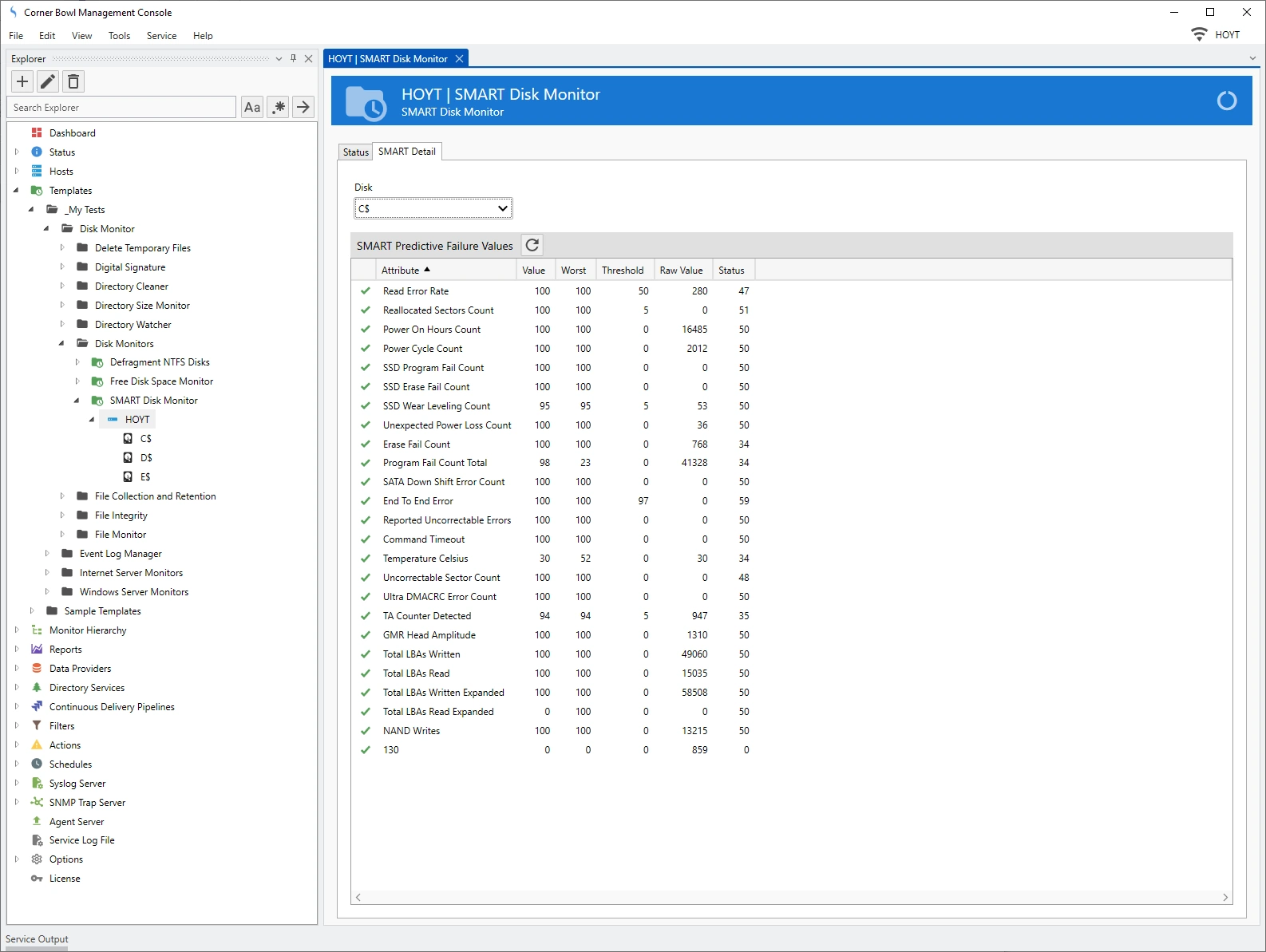Screen dimensions: 1266x952
Task: Click the Delete trash icon in Explorer
Action: (x=73, y=81)
